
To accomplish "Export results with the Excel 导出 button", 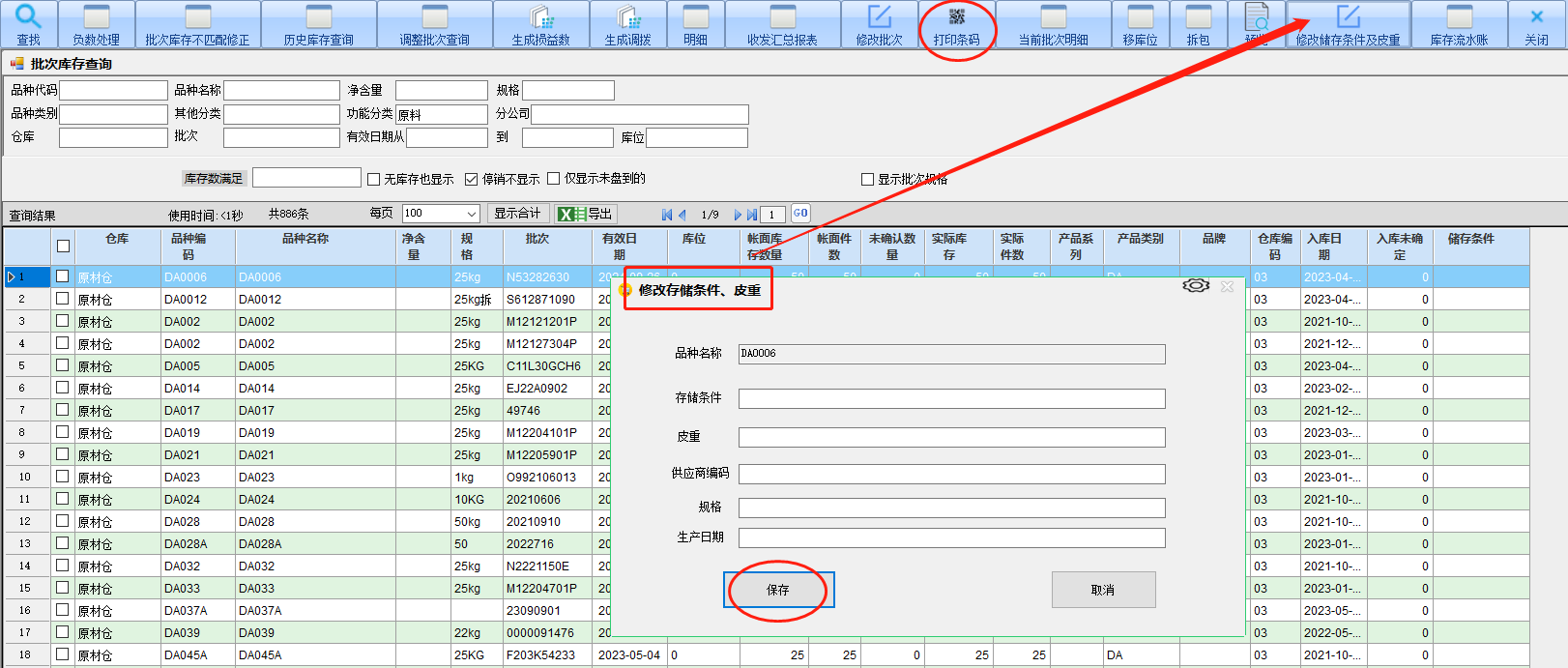I will pyautogui.click(x=586, y=214).
